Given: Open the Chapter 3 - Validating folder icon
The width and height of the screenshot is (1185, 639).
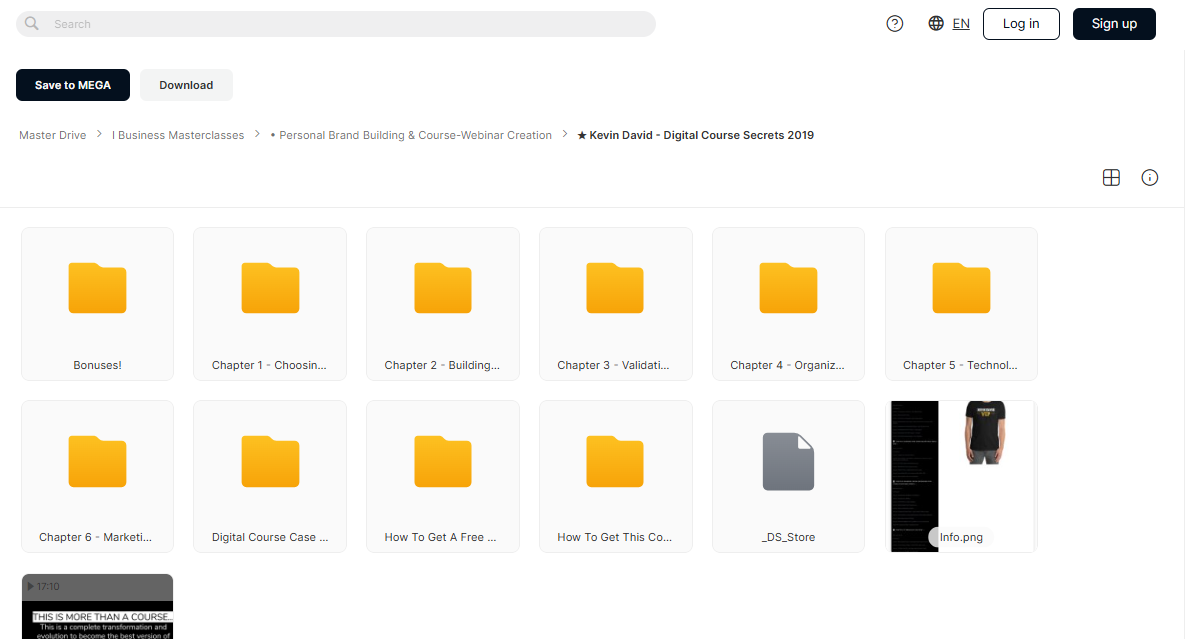Looking at the screenshot, I should tap(615, 288).
